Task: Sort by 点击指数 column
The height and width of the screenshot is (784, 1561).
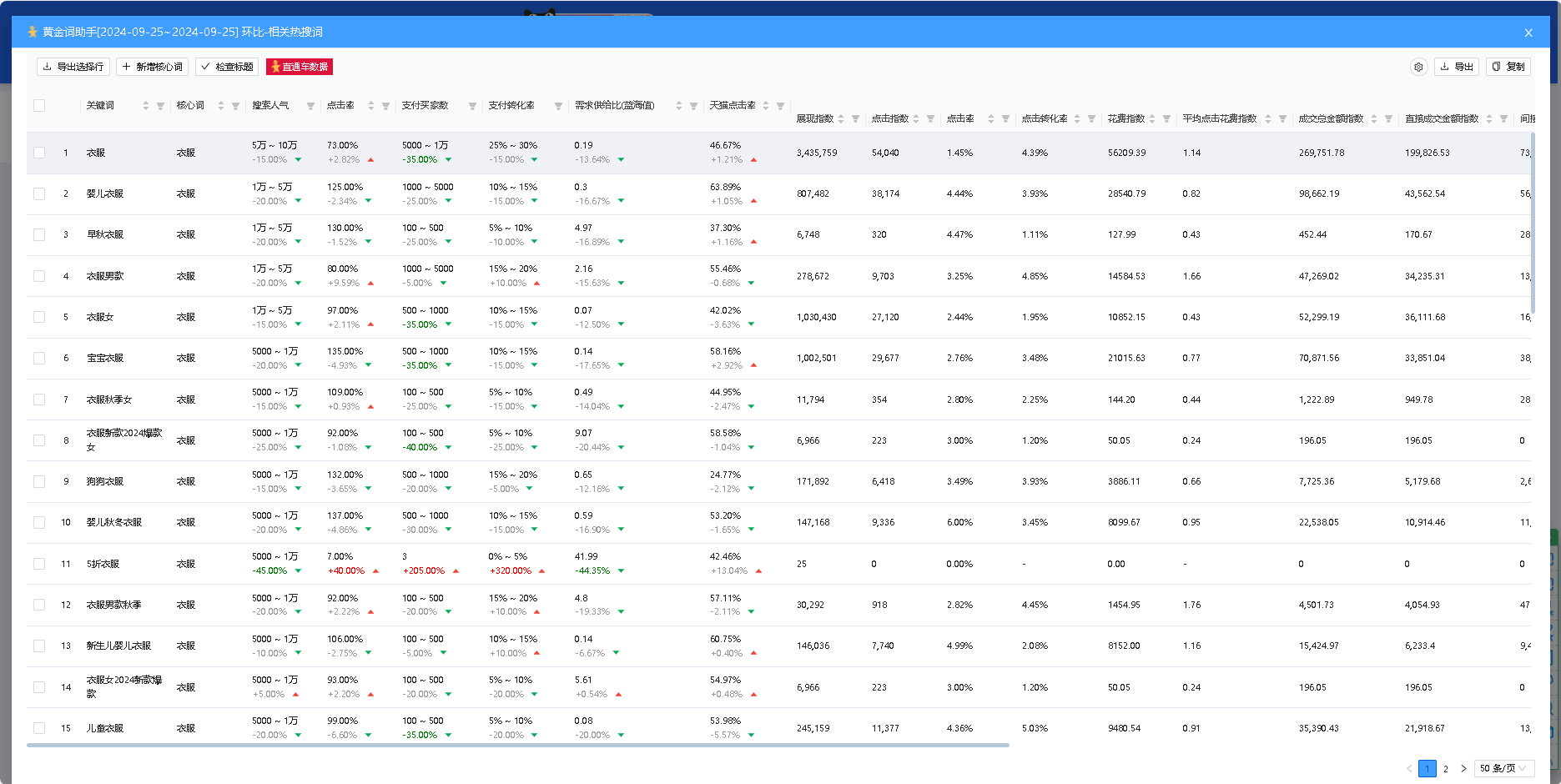Action: [x=916, y=119]
